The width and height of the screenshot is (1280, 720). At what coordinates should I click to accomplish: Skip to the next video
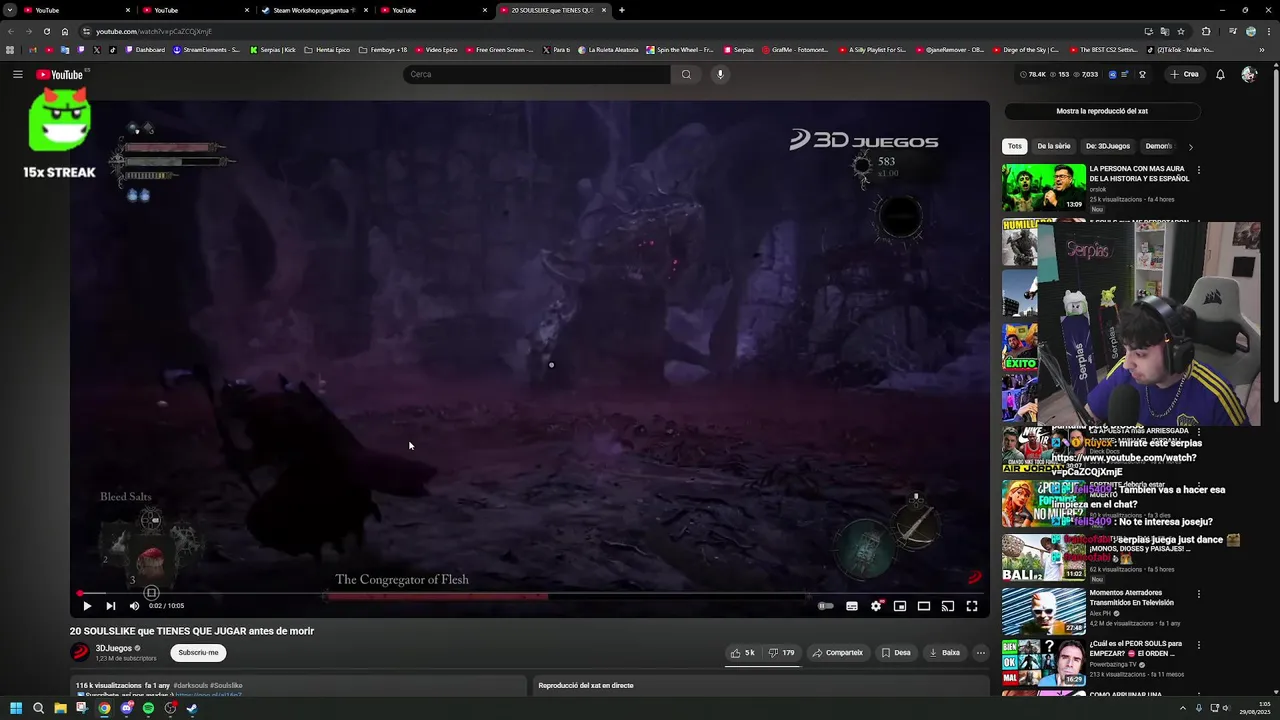pos(111,606)
